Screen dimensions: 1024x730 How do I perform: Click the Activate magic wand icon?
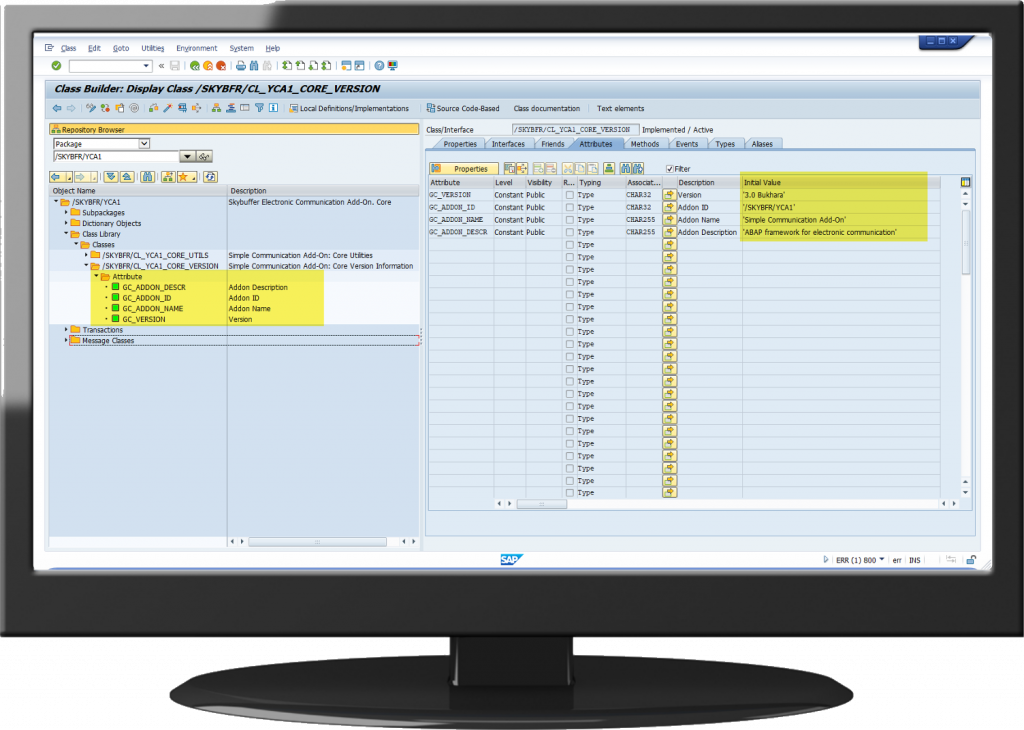tap(167, 108)
